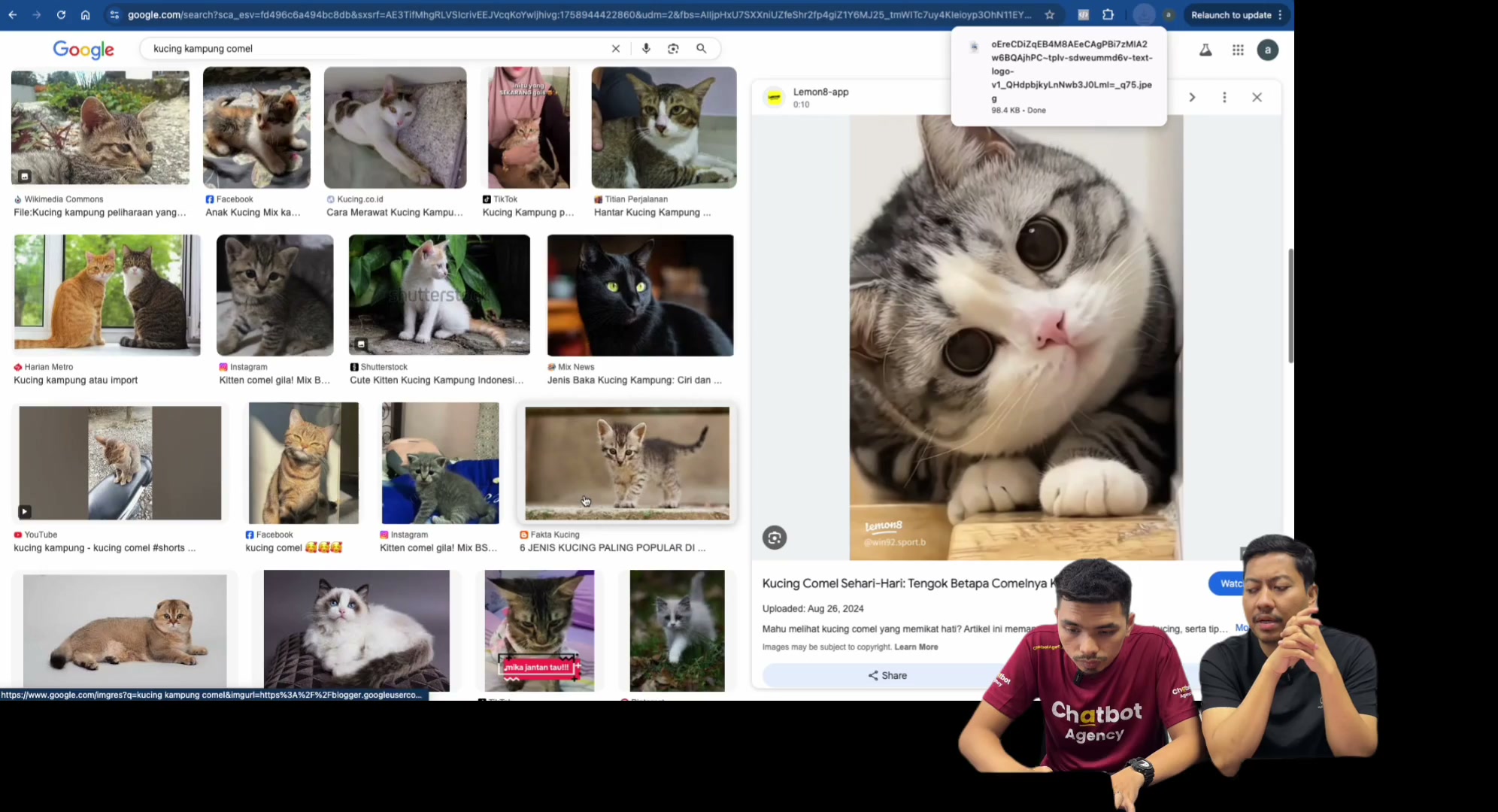
Task: Open the Google apps grid
Action: pos(1238,50)
